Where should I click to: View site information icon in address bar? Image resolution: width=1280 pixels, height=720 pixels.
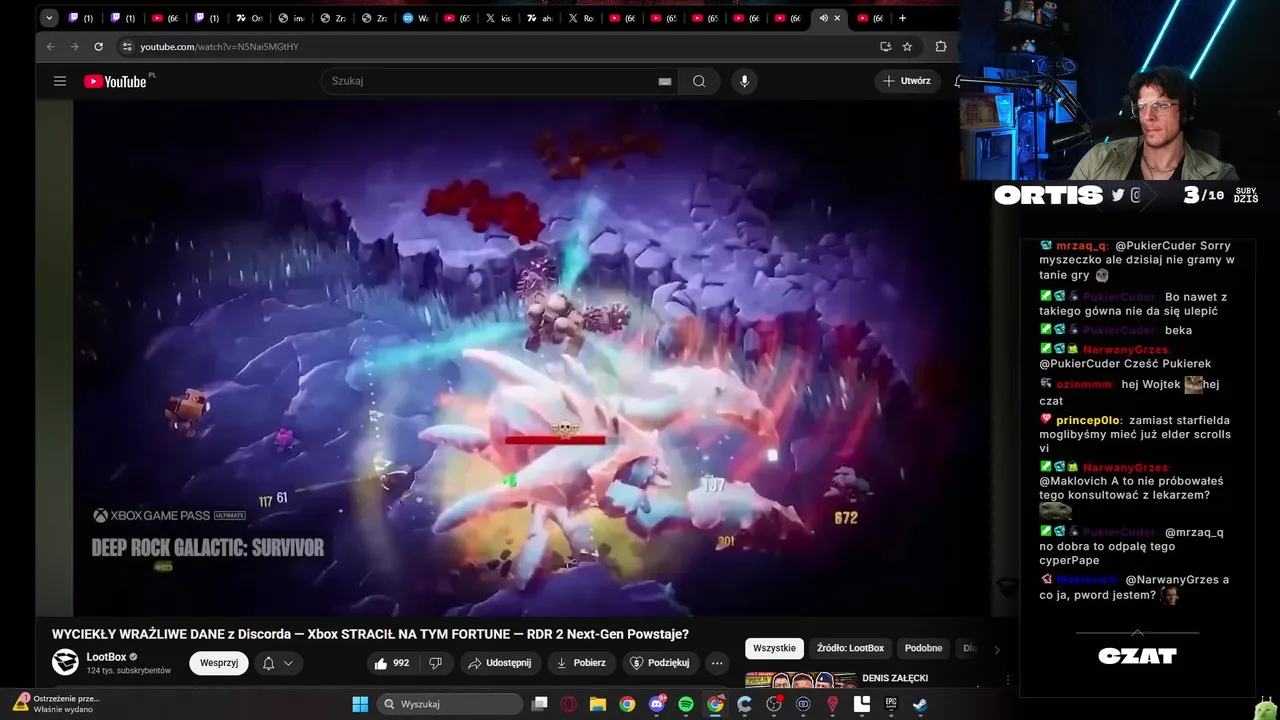coord(126,46)
